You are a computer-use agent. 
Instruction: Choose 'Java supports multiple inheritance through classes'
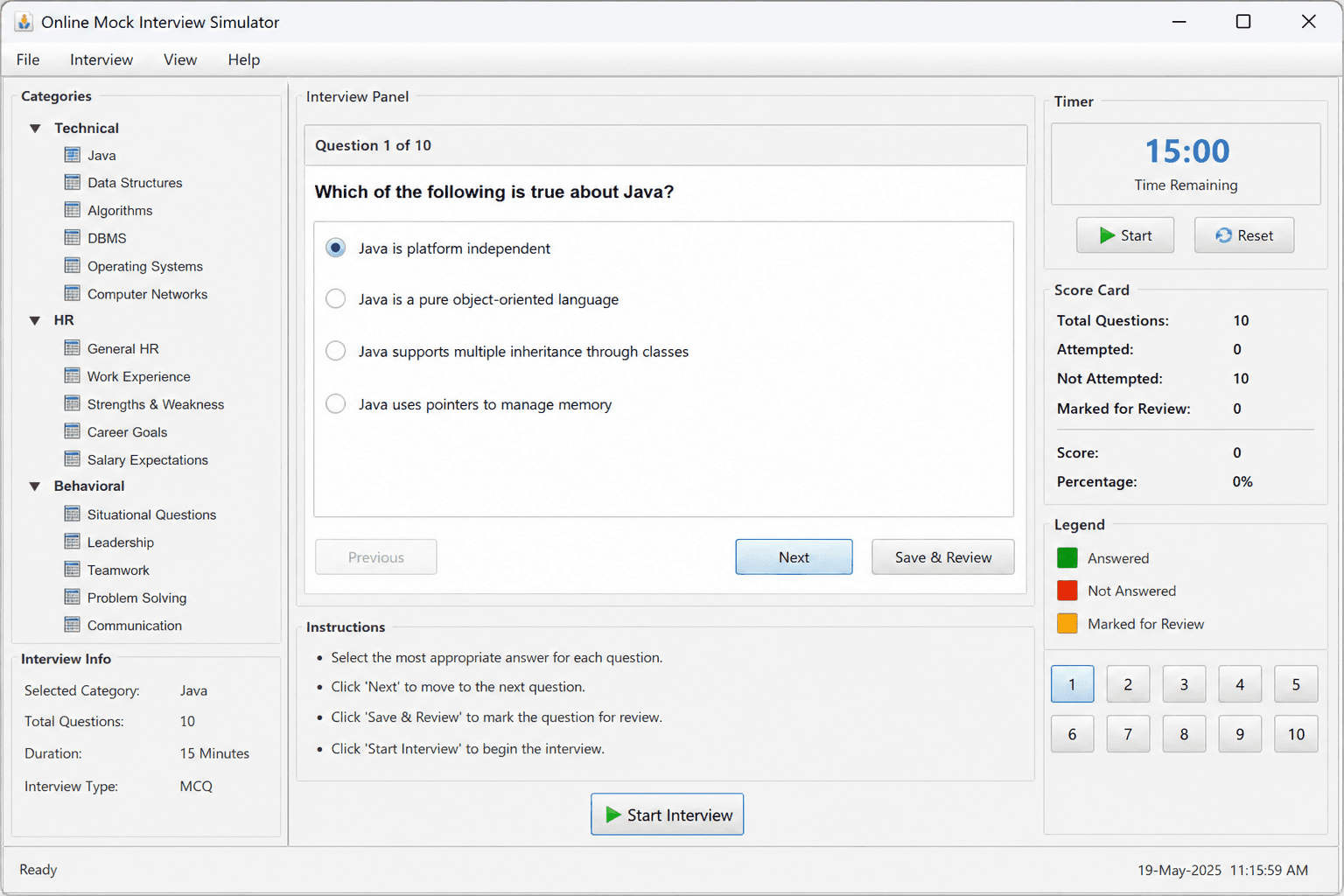click(335, 351)
